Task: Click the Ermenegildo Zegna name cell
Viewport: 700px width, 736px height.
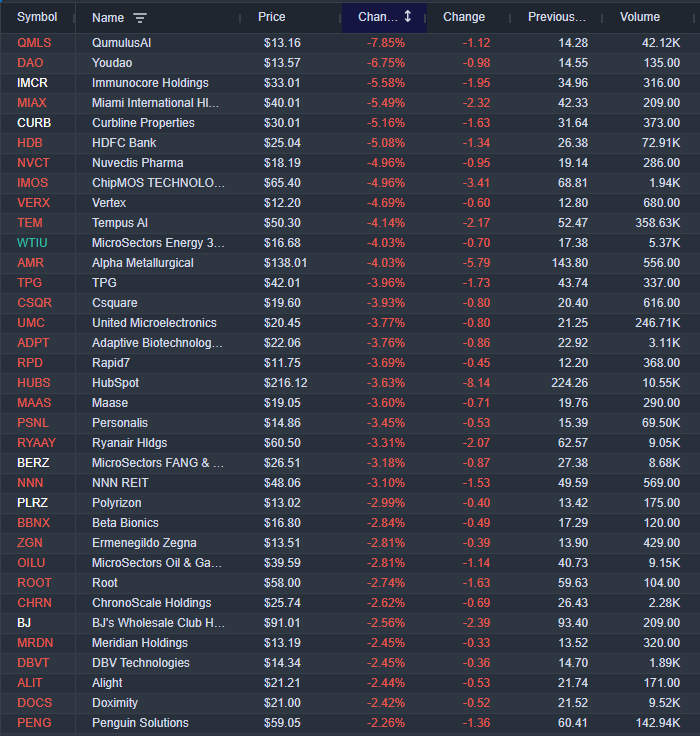Action: tap(144, 543)
